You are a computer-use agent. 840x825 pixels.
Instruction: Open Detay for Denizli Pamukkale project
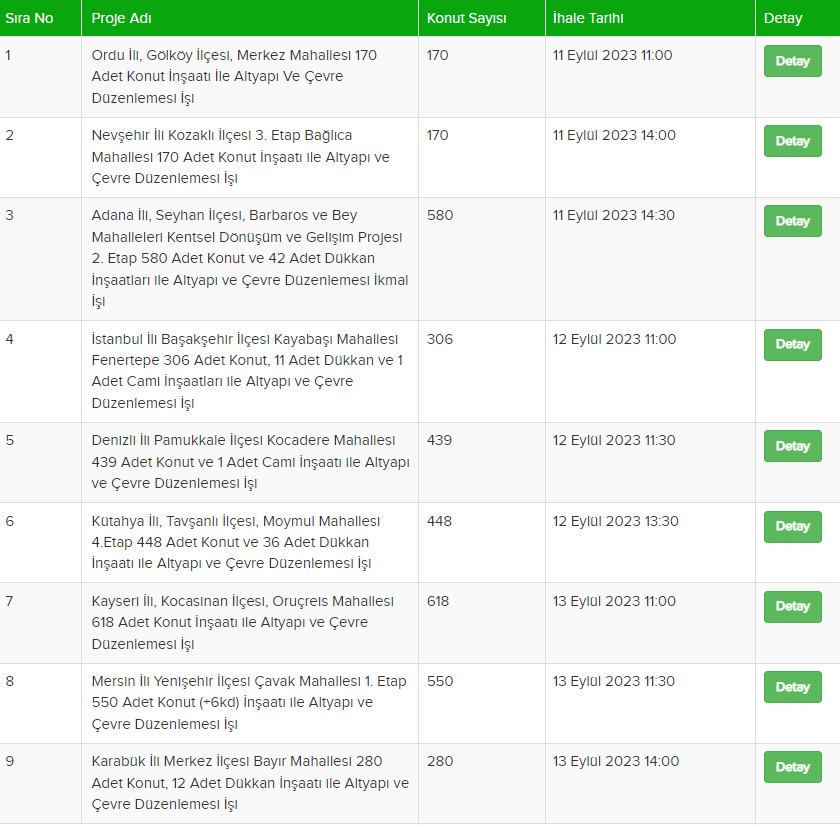pos(792,446)
